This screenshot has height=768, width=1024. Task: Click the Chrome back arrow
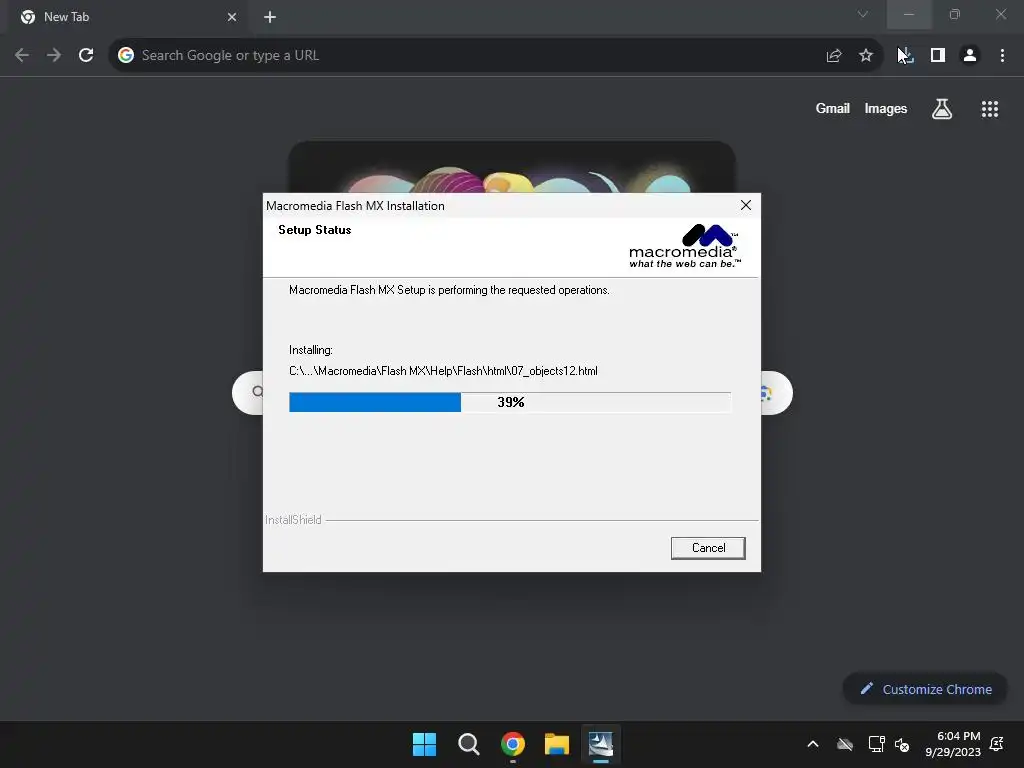[x=22, y=56]
